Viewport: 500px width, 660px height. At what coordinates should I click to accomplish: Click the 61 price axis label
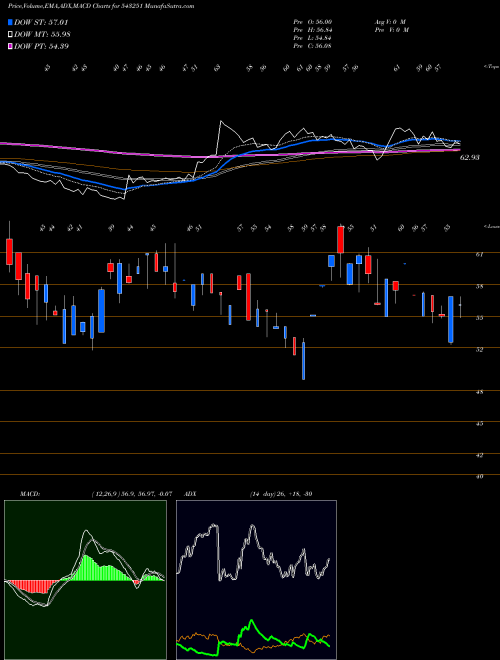[x=479, y=254]
